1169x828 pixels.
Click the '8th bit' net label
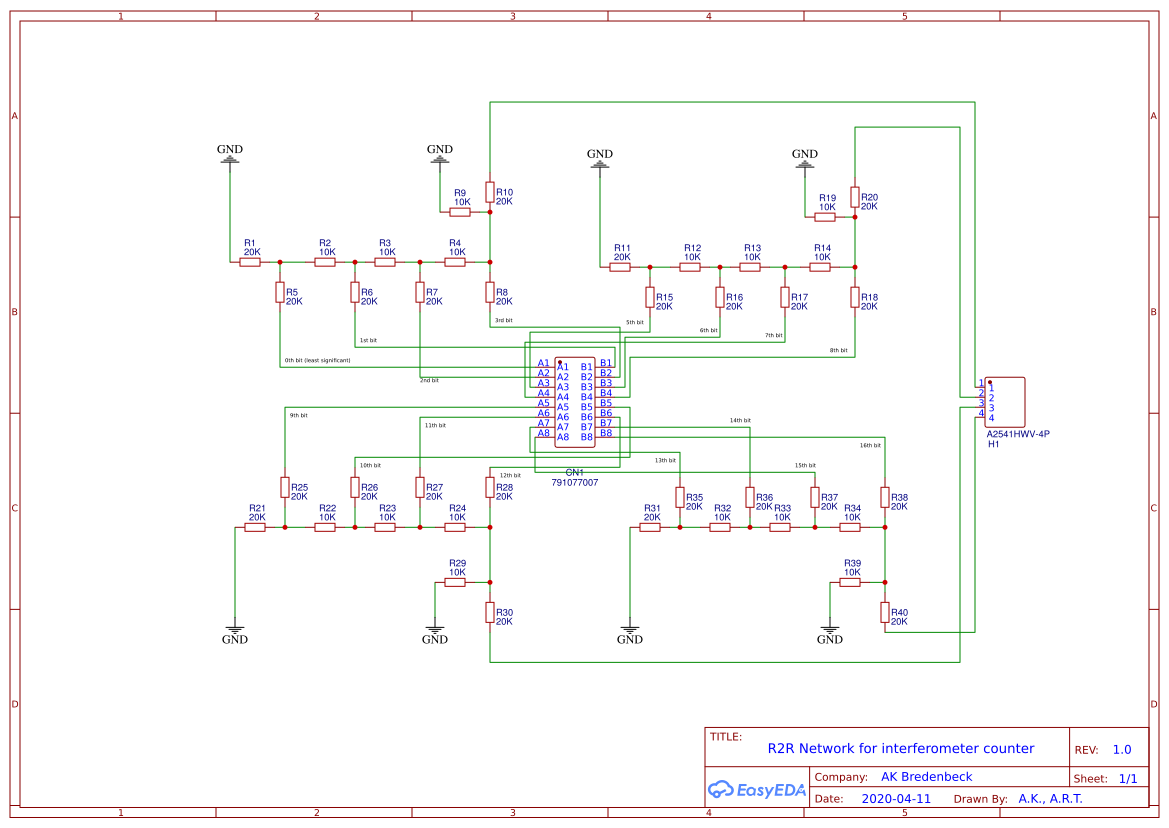[839, 350]
